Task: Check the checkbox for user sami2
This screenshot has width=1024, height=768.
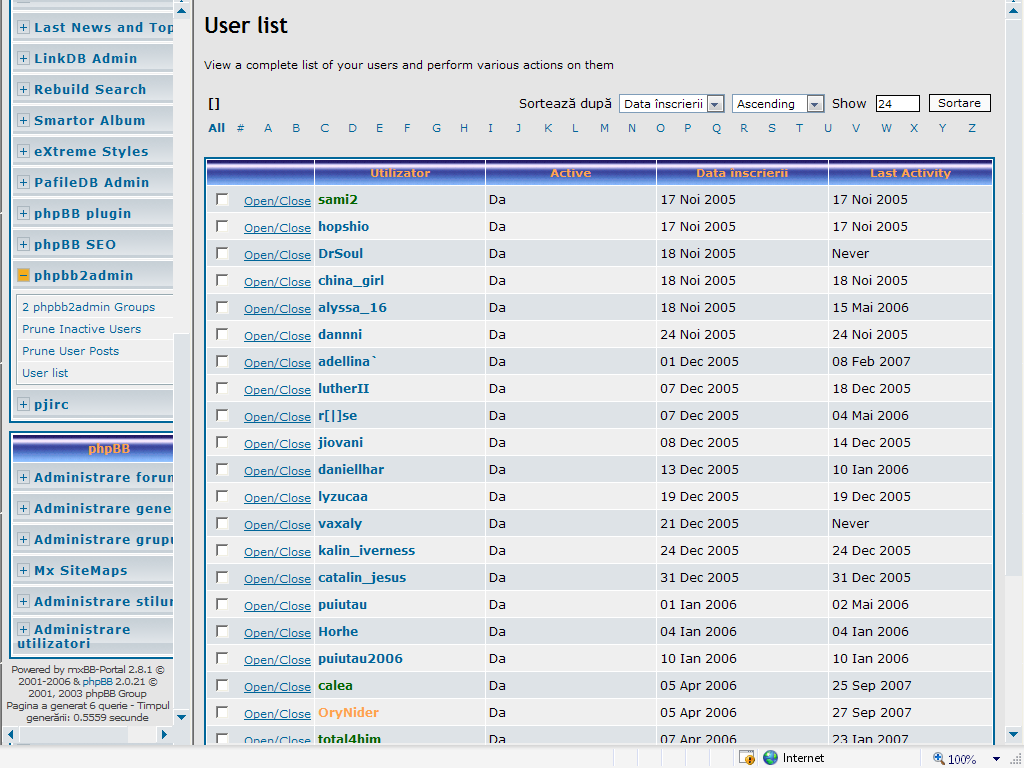Action: (x=222, y=200)
